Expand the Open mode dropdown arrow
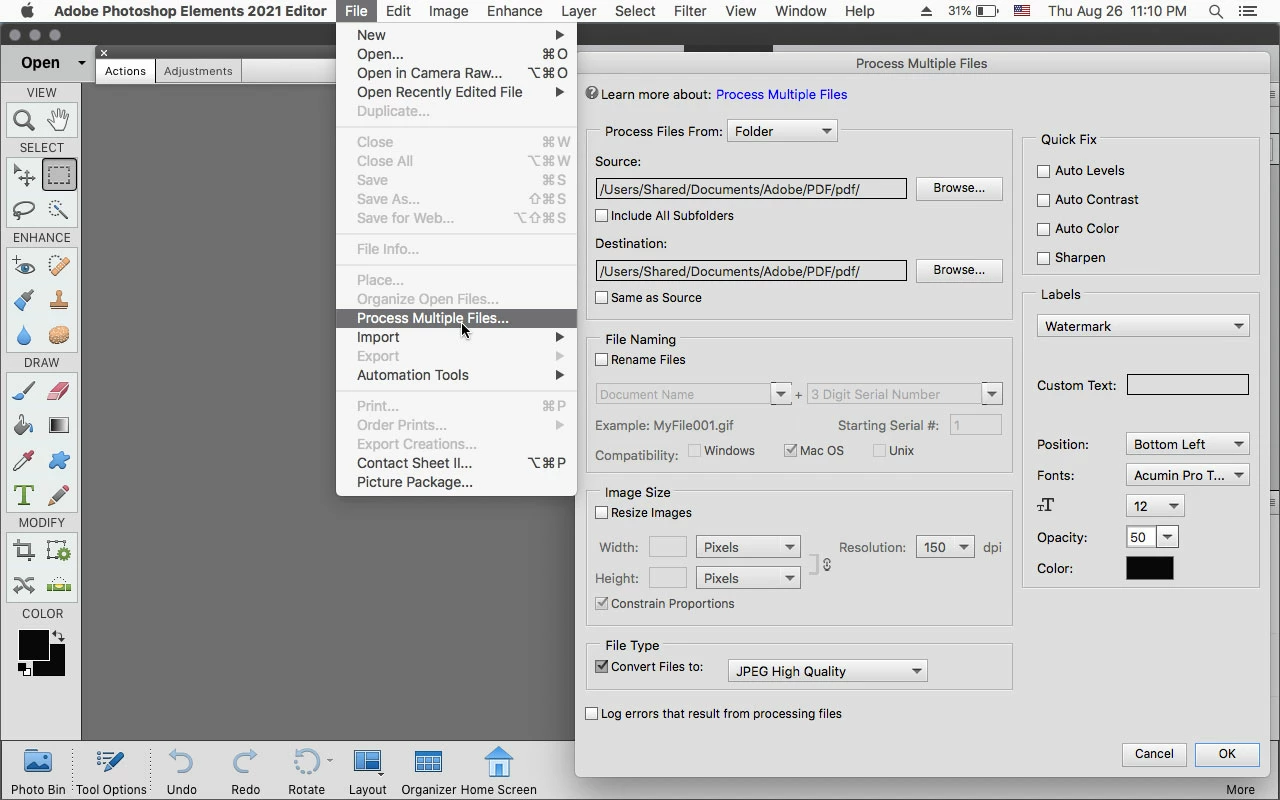The width and height of the screenshot is (1280, 800). pyautogui.click(x=81, y=63)
